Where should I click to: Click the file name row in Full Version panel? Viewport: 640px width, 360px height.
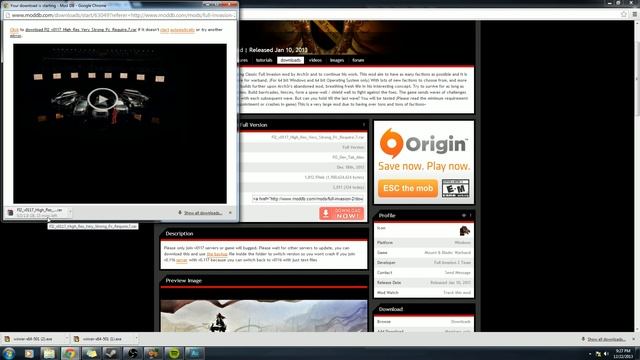303,137
